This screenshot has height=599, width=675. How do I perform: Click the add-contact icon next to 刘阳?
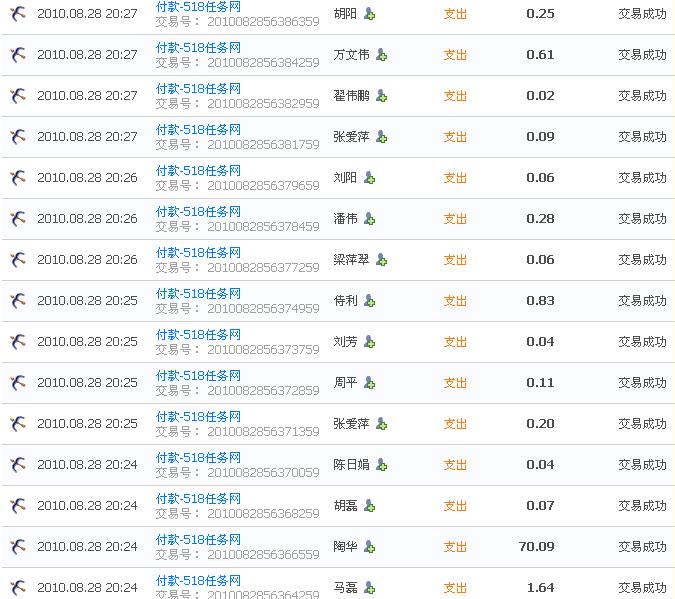click(370, 178)
